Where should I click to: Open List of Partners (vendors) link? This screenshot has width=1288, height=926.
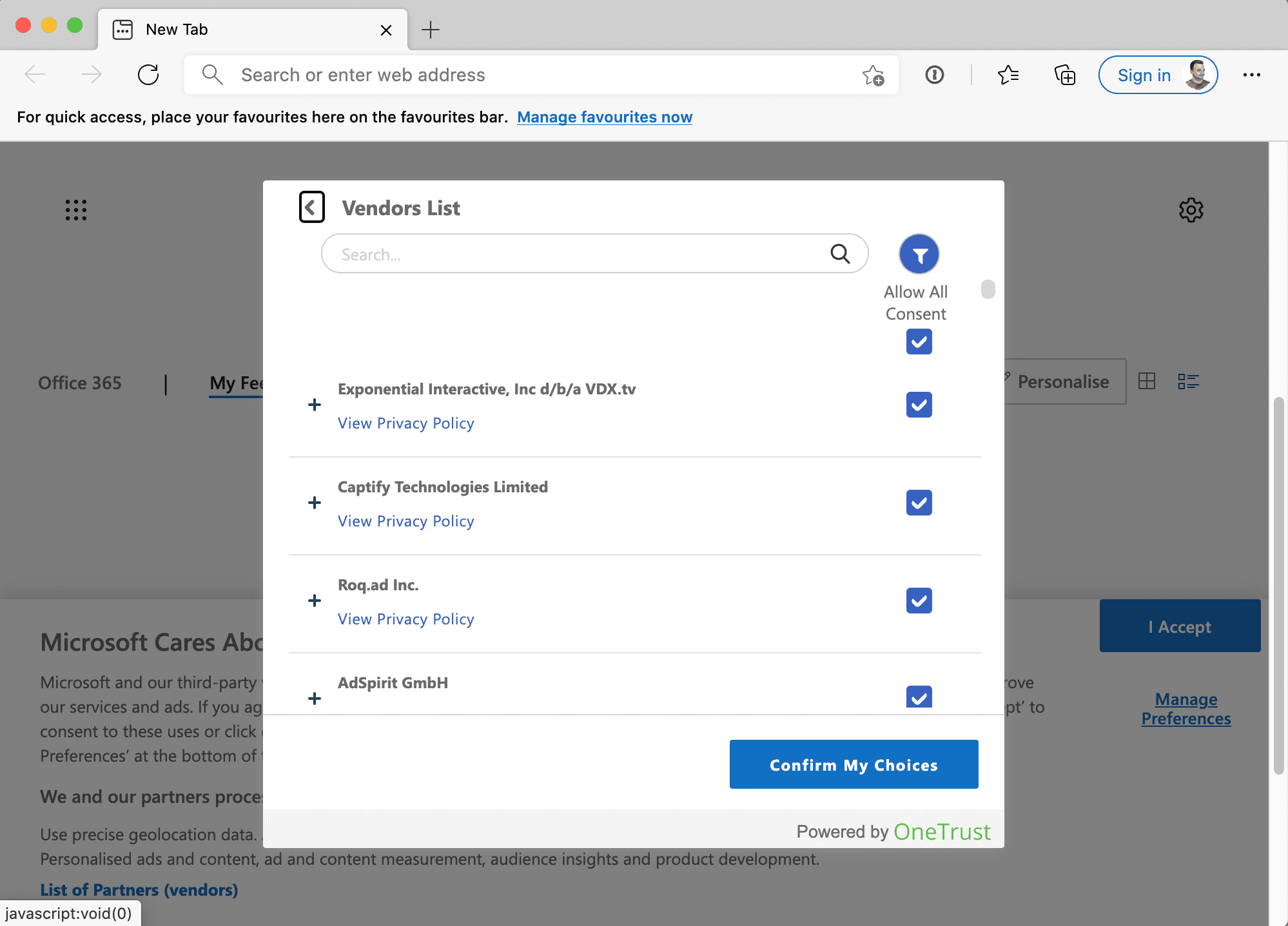(139, 890)
